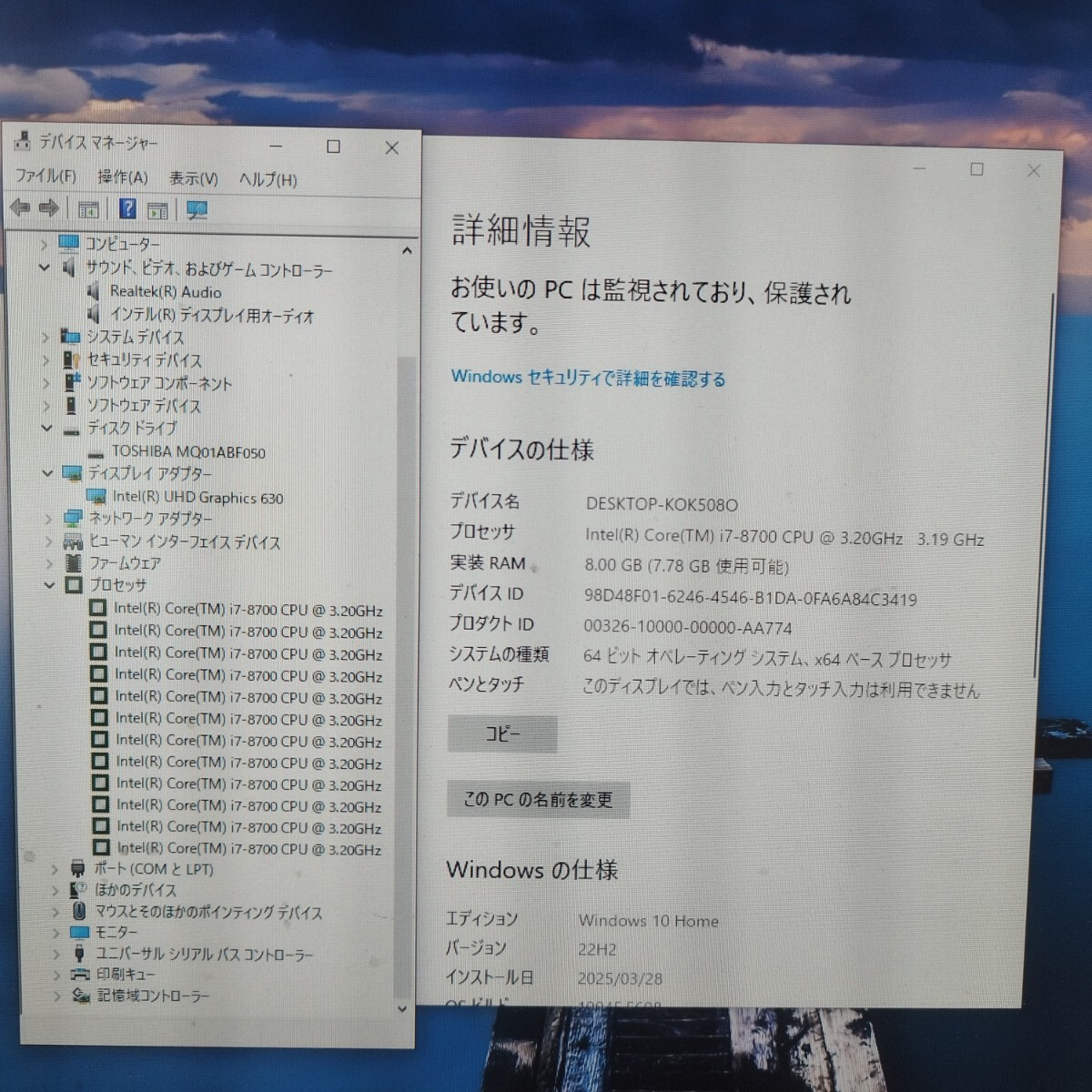Click the mouse icon of ポインティング デバイス

80,911
